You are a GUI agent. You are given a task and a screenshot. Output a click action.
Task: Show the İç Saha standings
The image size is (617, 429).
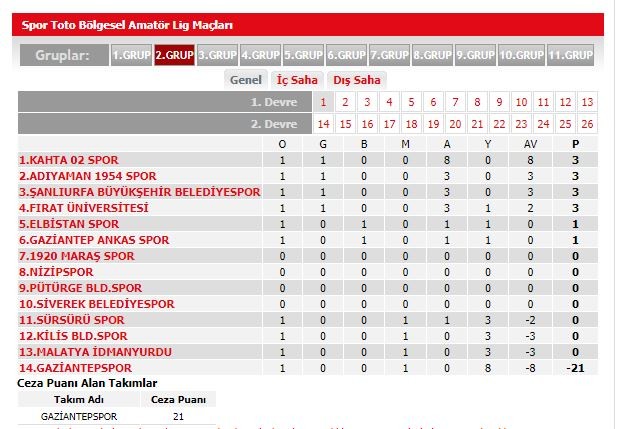click(x=297, y=80)
